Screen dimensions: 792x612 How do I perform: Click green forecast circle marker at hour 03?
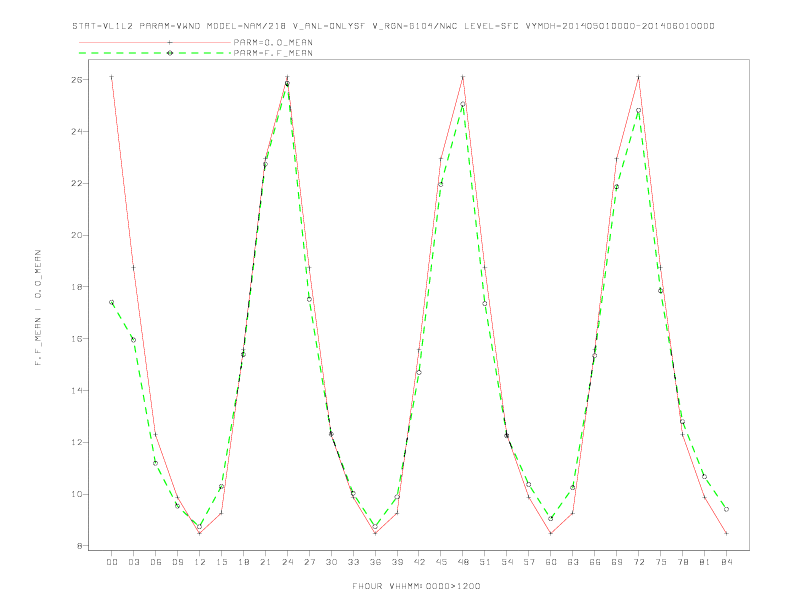133,340
